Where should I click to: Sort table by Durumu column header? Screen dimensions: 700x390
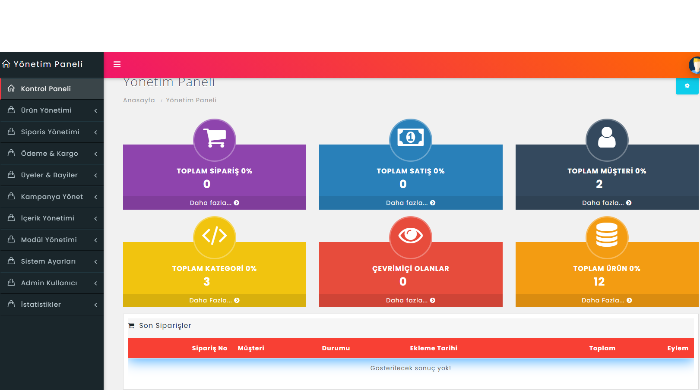pyautogui.click(x=336, y=348)
